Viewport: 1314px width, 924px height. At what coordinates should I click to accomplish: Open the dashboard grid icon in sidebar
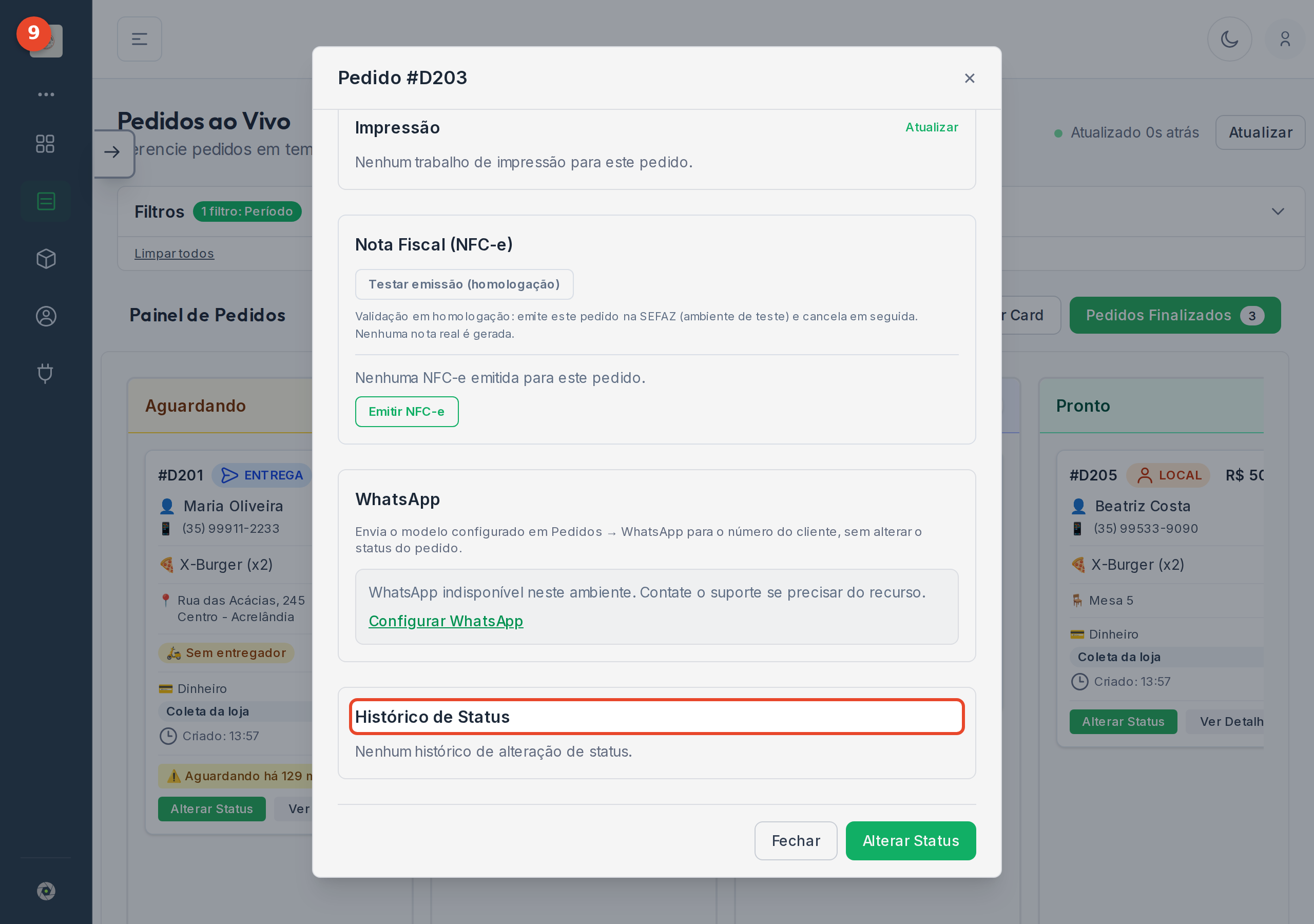click(45, 144)
